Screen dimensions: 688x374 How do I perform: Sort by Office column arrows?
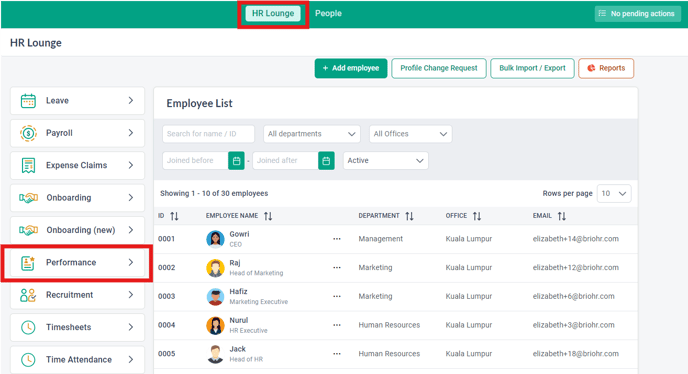[477, 216]
